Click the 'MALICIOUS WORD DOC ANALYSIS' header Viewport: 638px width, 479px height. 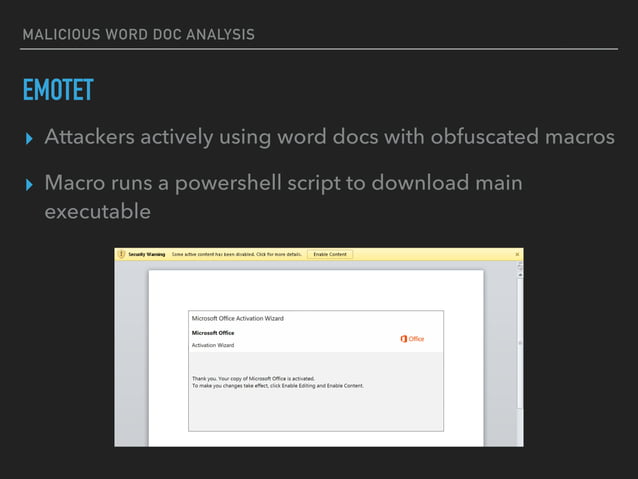139,35
